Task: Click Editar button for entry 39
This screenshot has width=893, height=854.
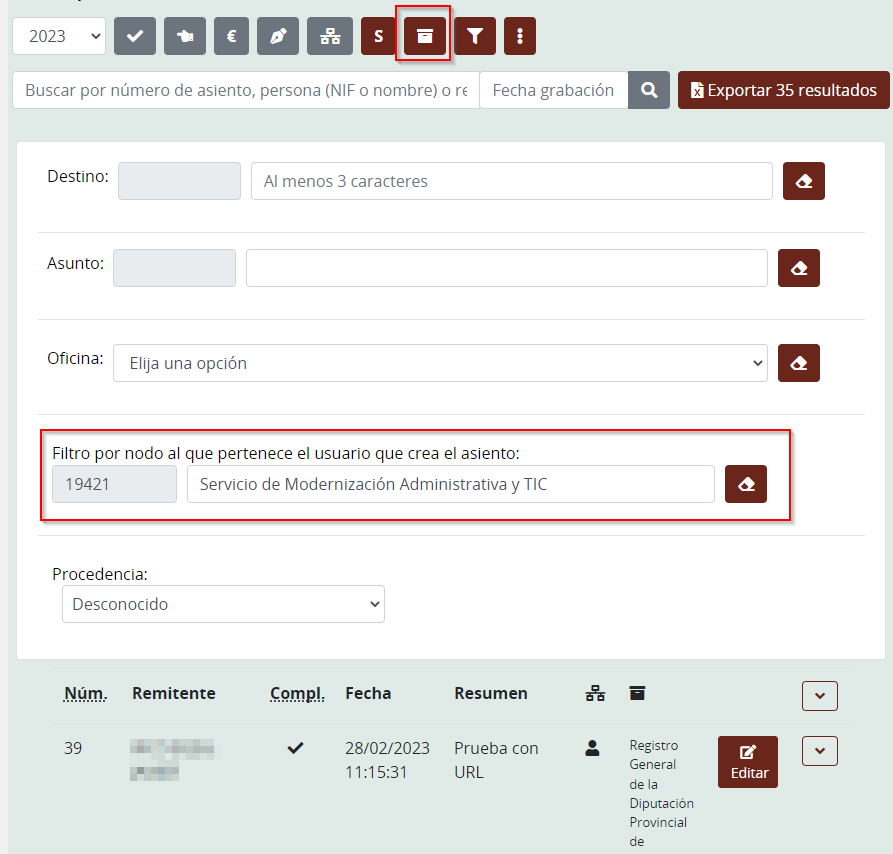Action: 747,762
